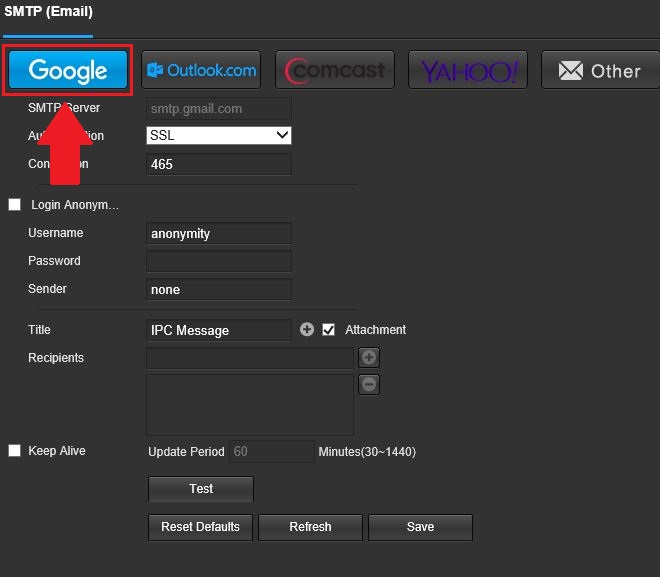Pick the Comcast provider preset

pyautogui.click(x=335, y=70)
